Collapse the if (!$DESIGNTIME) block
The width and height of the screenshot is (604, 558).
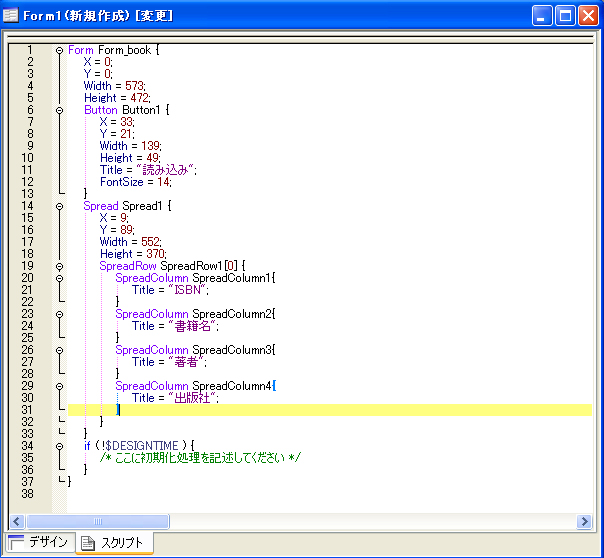[x=59, y=446]
